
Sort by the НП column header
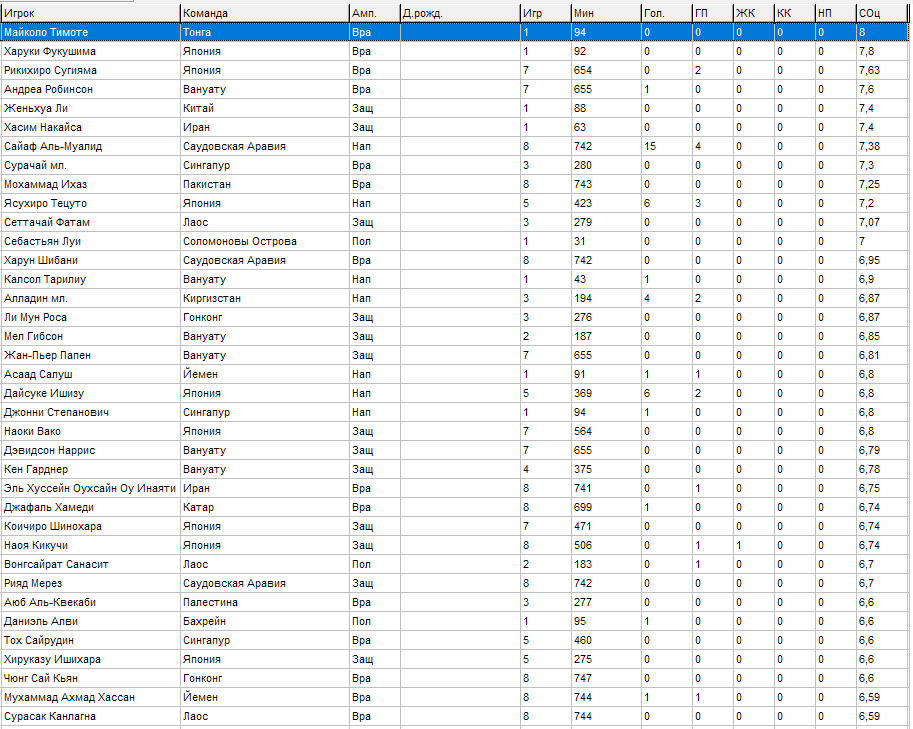click(834, 13)
